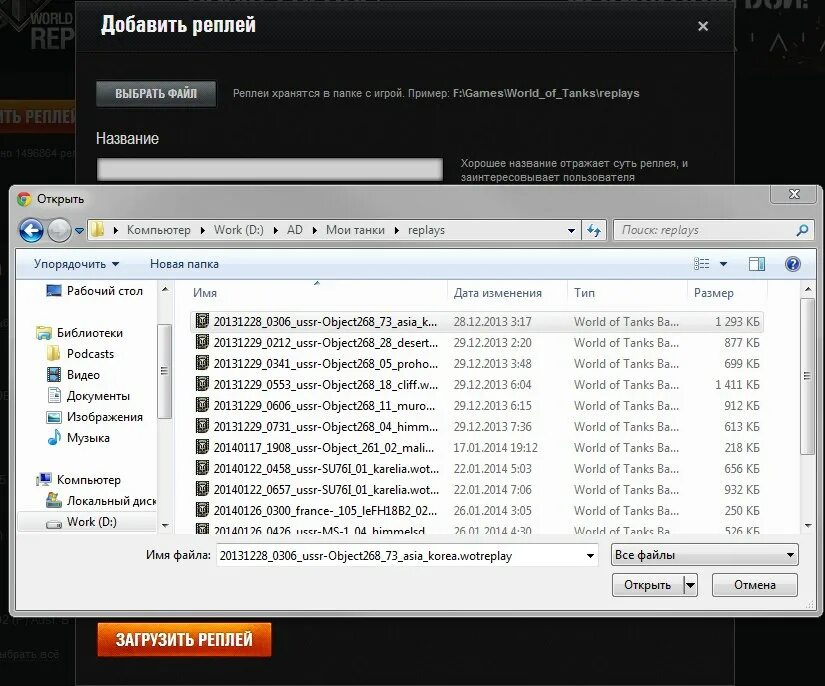The height and width of the screenshot is (686, 825).
Task: Select Библиотеки in navigation pane
Action: [x=79, y=333]
